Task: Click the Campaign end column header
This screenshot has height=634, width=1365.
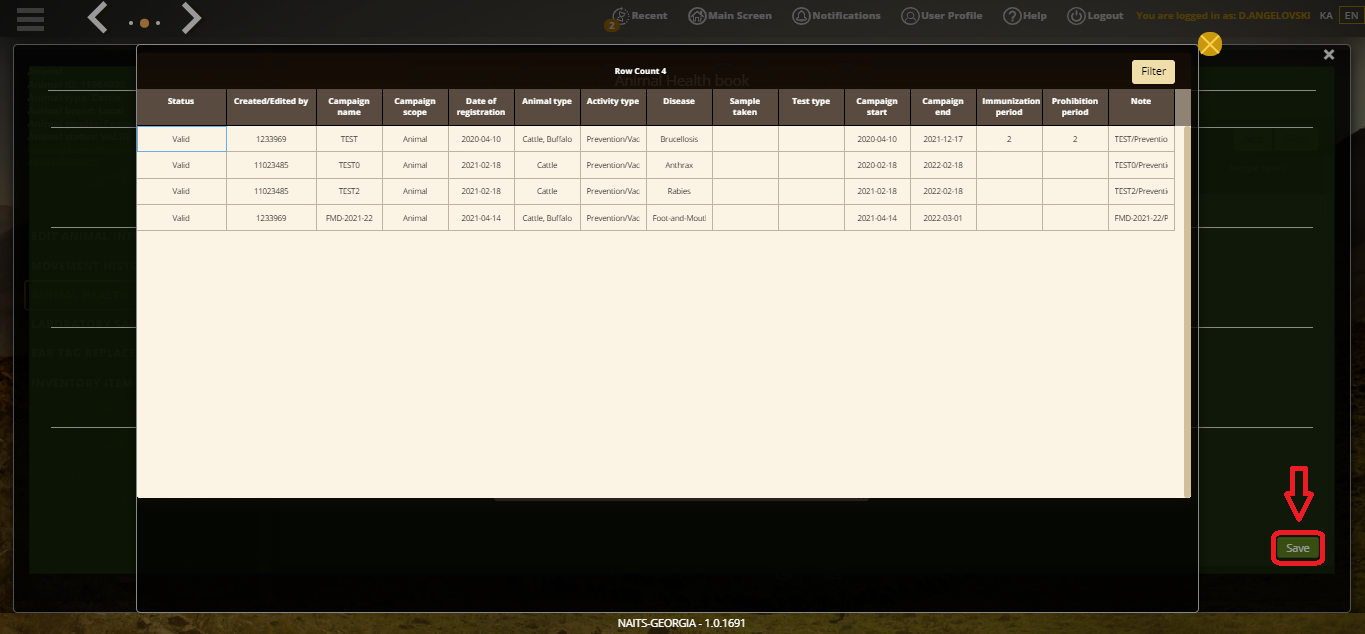Action: click(943, 107)
